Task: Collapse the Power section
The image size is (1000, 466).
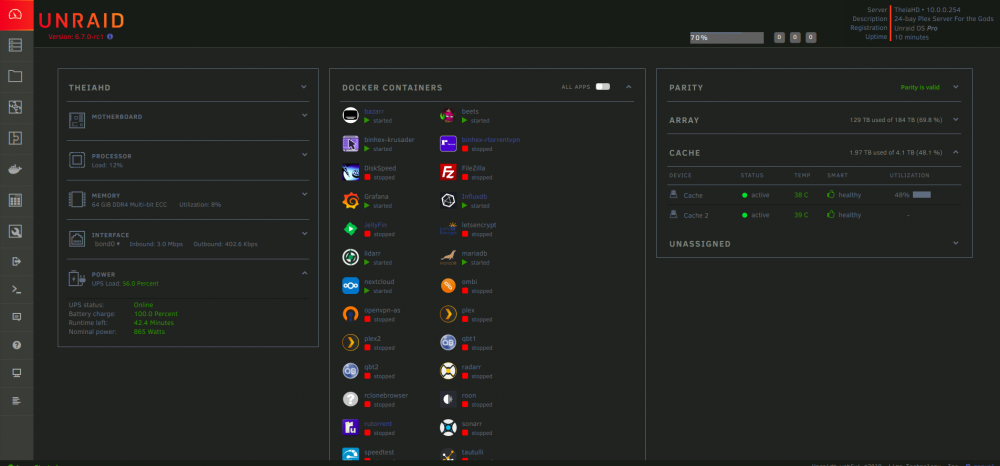Action: coord(304,273)
